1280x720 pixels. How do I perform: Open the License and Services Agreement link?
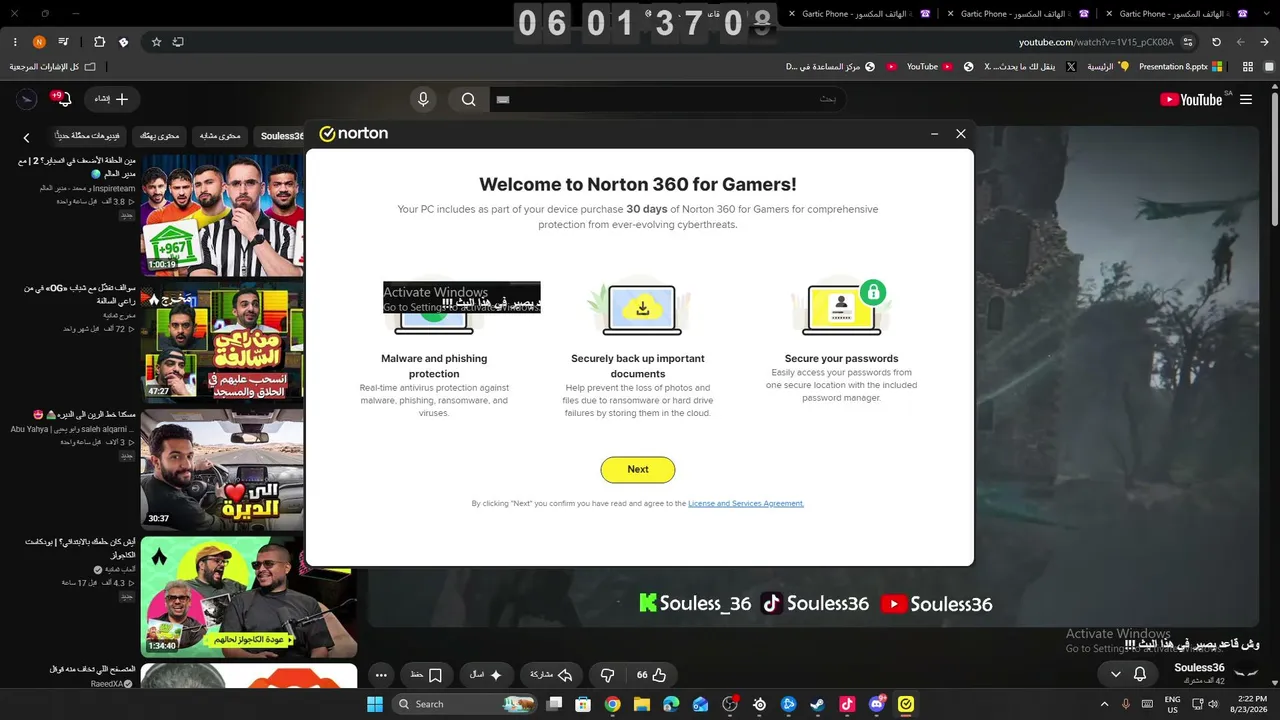pyautogui.click(x=746, y=504)
